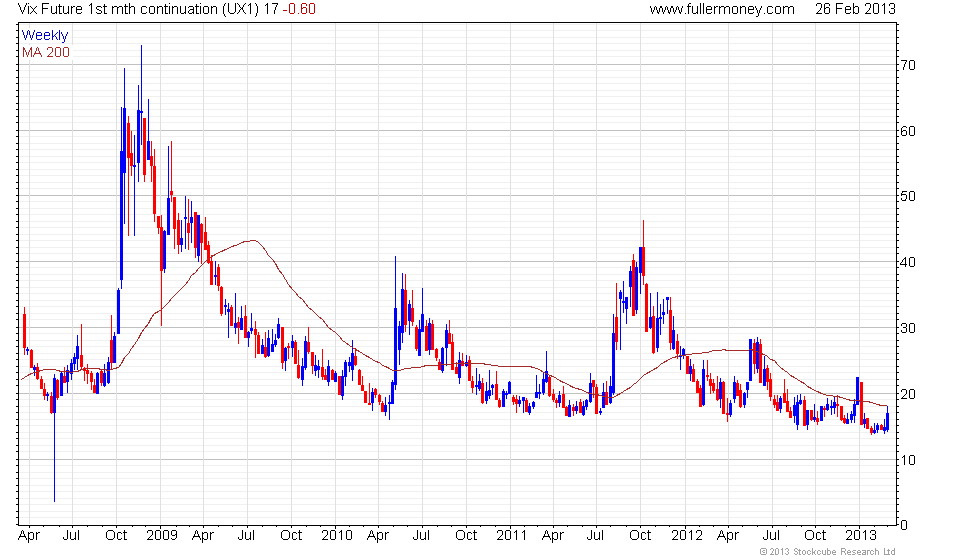The image size is (980, 560).
Task: Click the y-axis label '0'
Action: (903, 526)
